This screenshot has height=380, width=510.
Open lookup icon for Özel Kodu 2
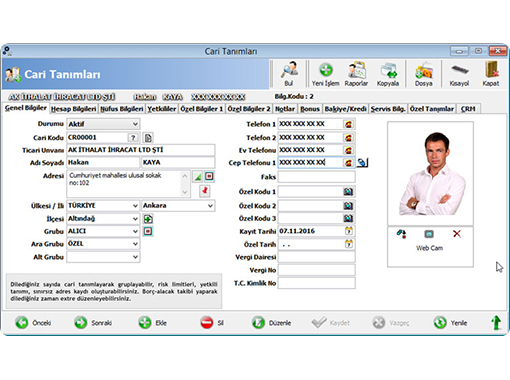348,206
